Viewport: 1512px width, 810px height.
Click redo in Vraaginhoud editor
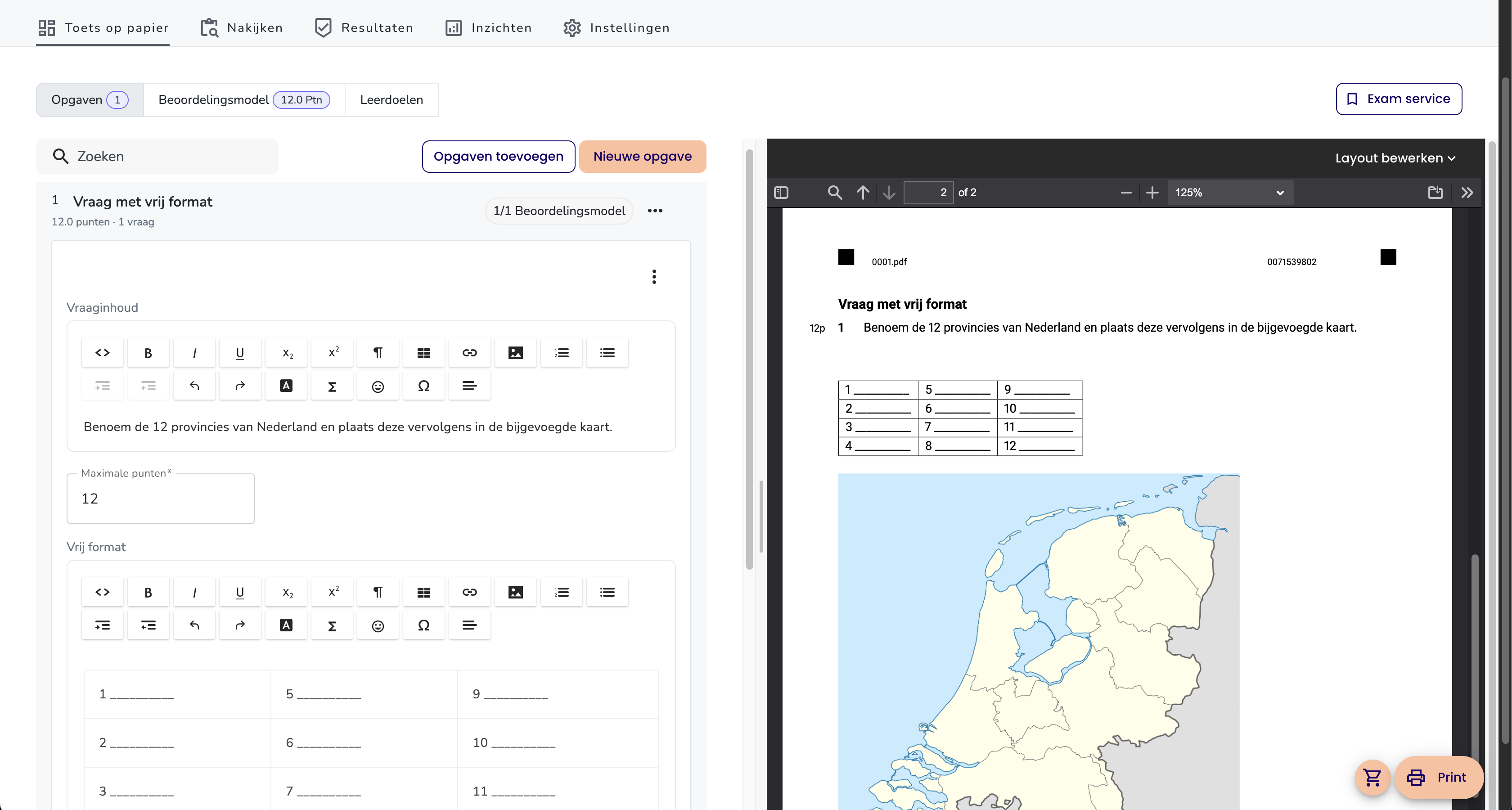click(240, 386)
